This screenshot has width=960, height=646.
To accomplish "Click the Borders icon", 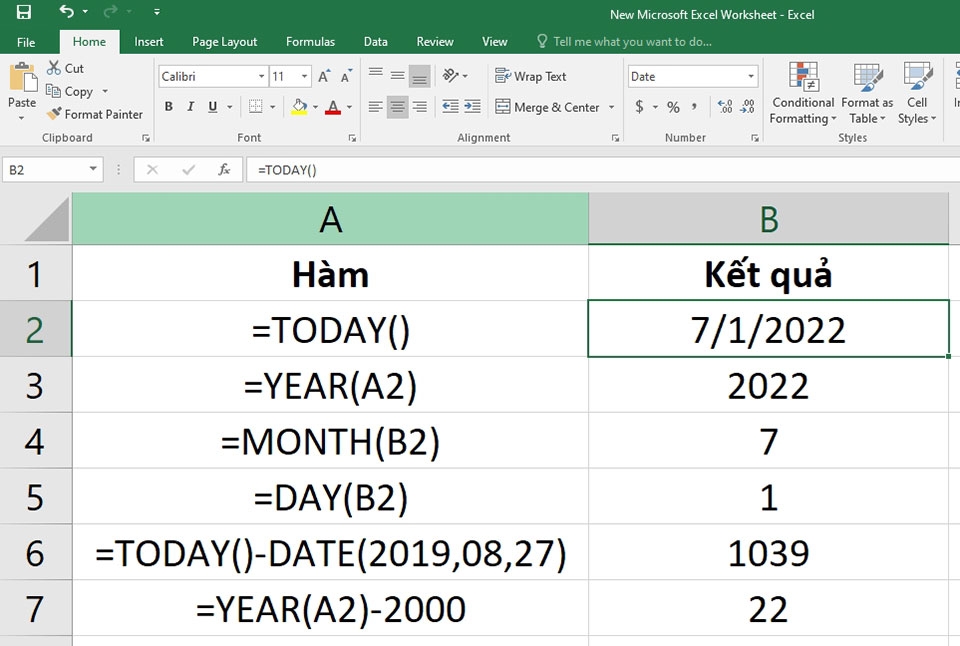I will (x=255, y=107).
